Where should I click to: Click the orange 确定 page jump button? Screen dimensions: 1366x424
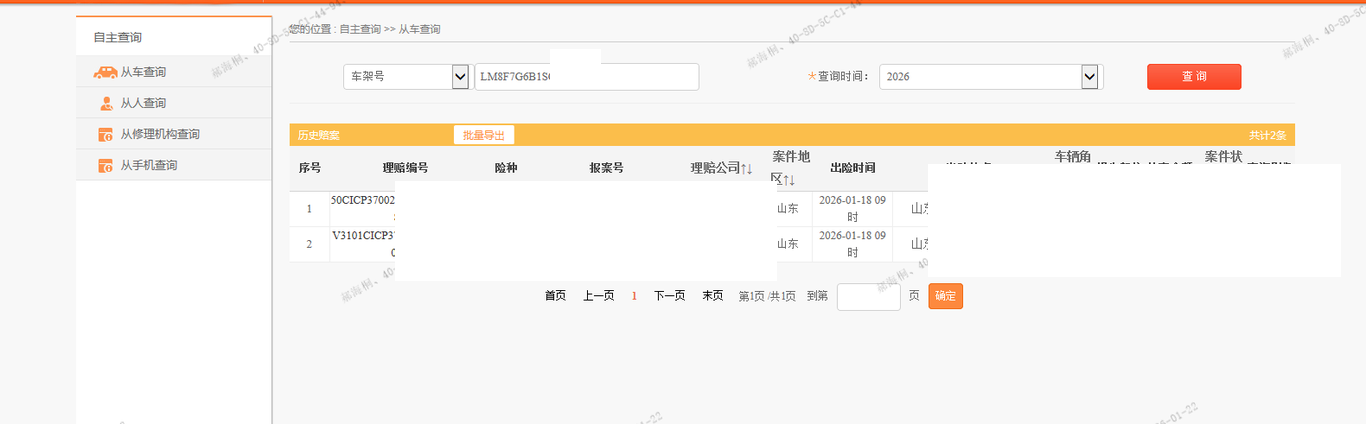pos(945,296)
